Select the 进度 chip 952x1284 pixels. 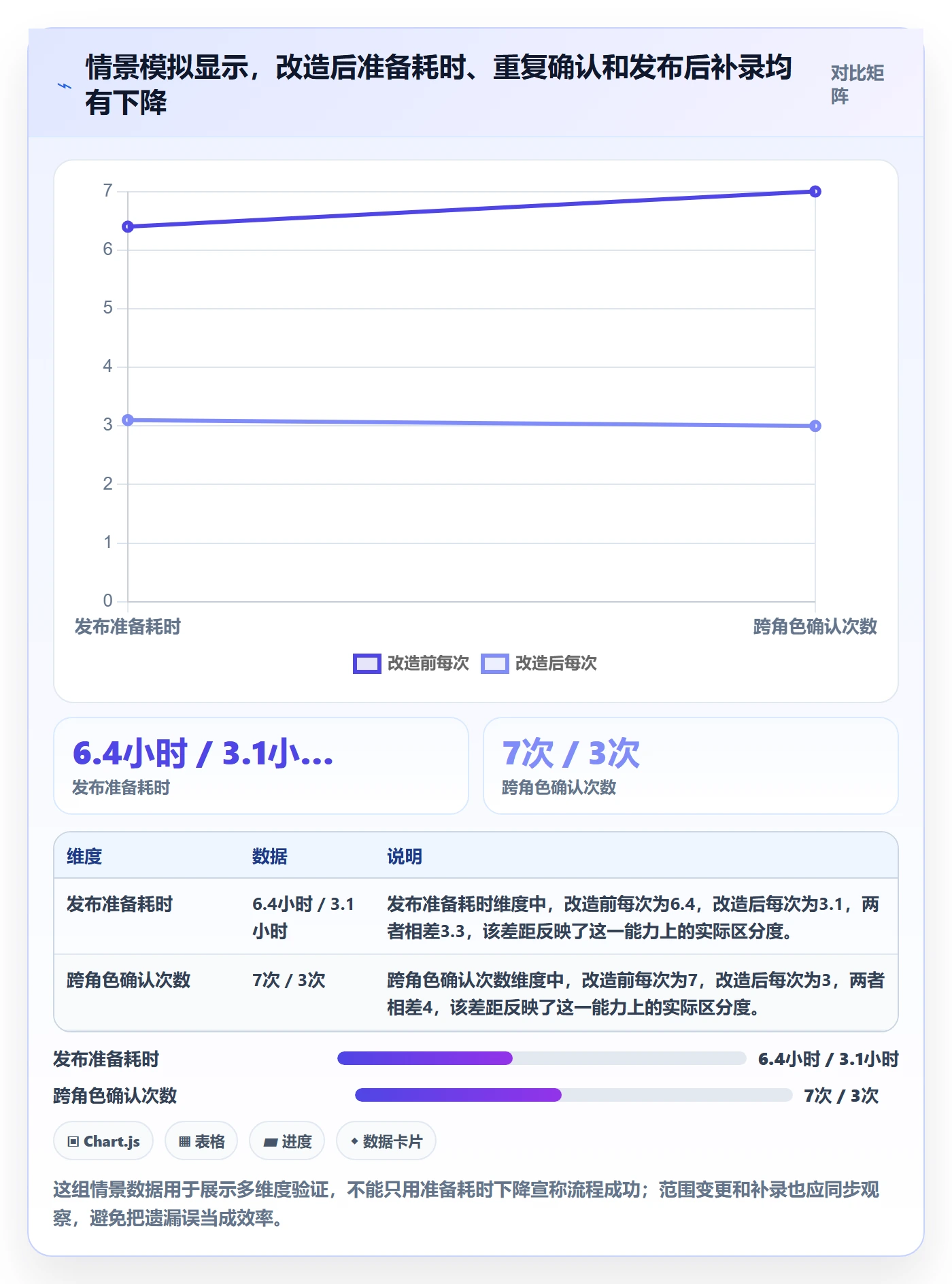(x=287, y=1141)
